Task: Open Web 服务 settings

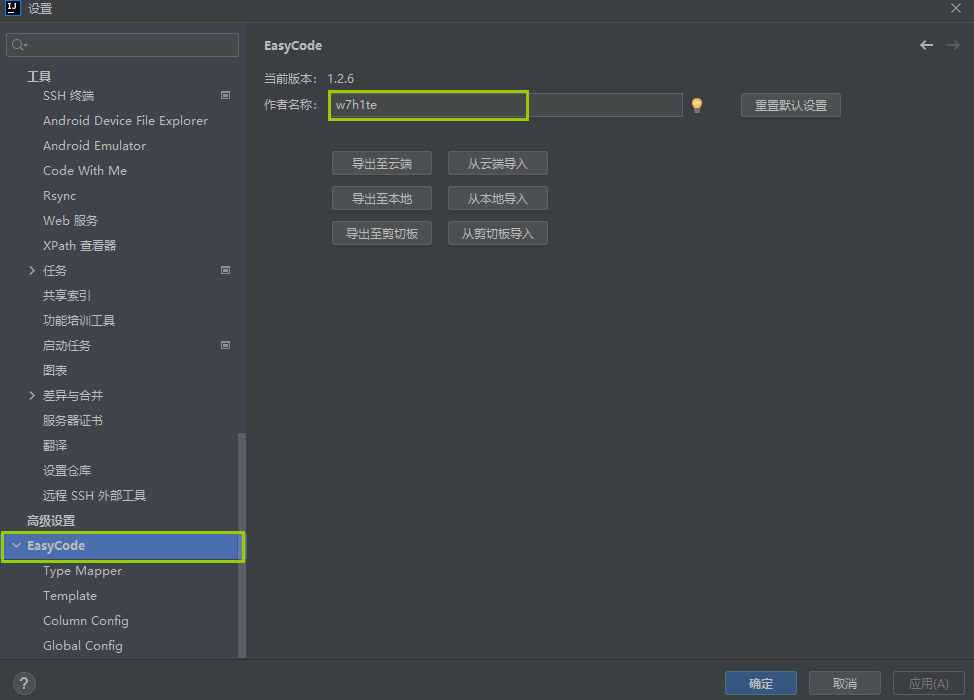Action: (70, 220)
